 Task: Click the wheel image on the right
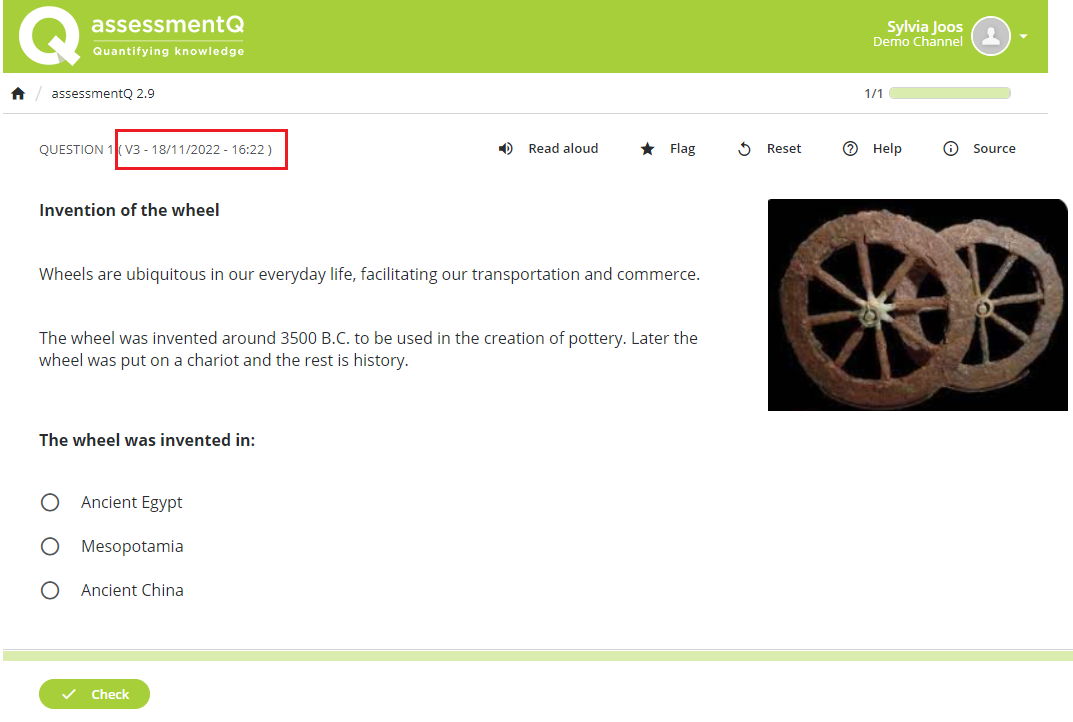[x=917, y=304]
